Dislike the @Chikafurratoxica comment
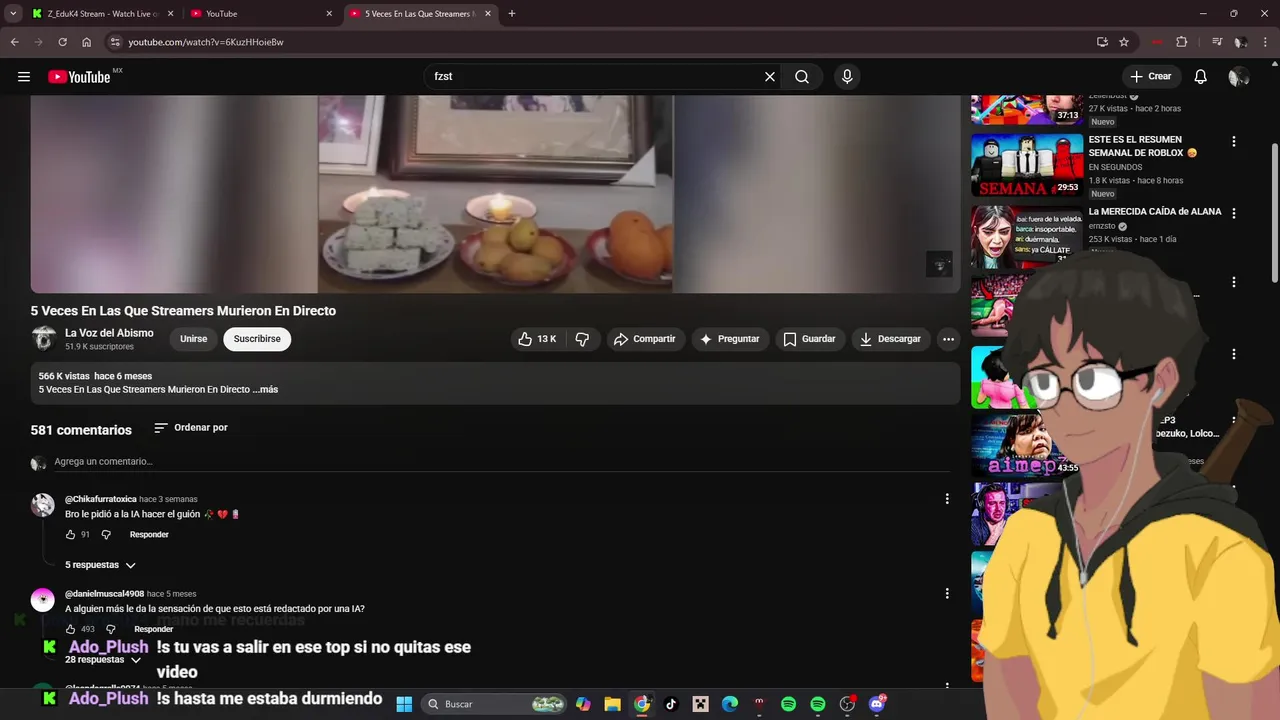 click(106, 535)
